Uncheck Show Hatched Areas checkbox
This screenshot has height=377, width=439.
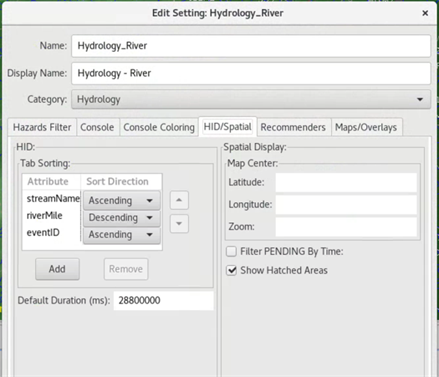pyautogui.click(x=231, y=270)
